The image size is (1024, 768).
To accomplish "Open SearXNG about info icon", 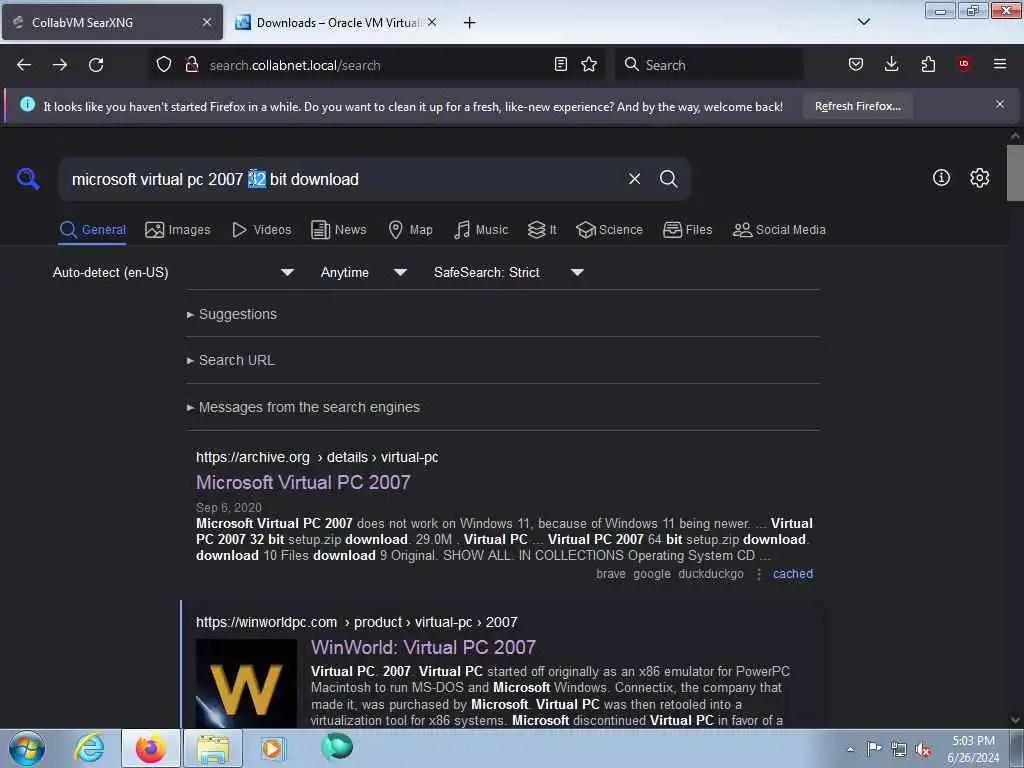I will [x=941, y=177].
